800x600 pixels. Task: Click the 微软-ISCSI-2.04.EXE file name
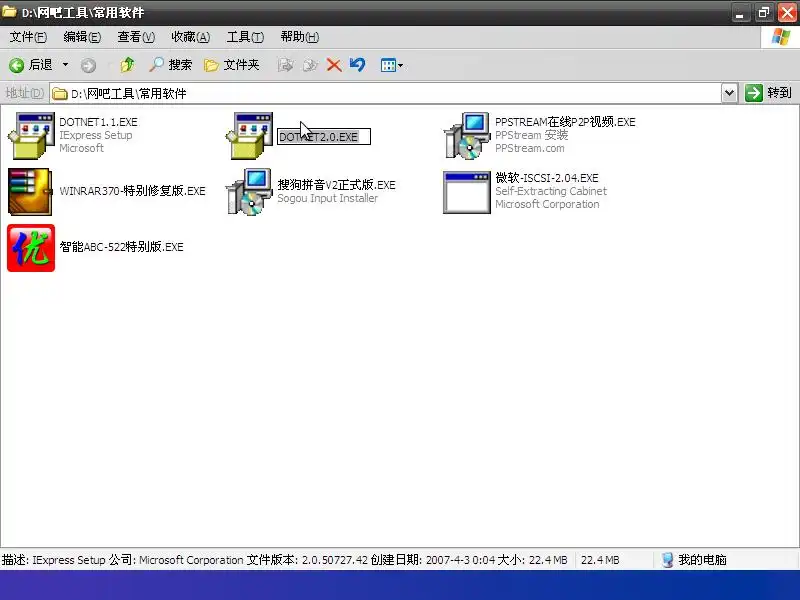[x=547, y=178]
